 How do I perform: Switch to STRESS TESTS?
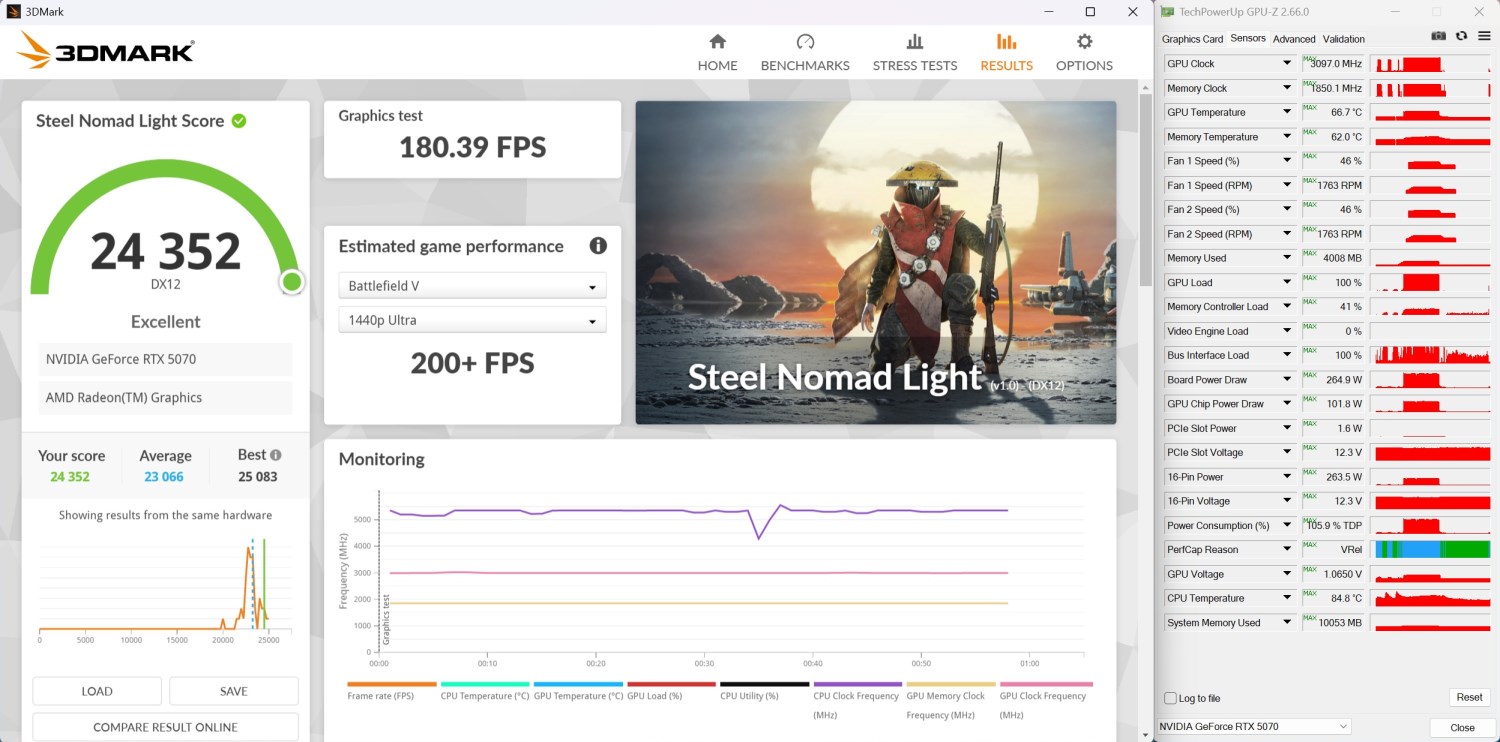tap(915, 53)
